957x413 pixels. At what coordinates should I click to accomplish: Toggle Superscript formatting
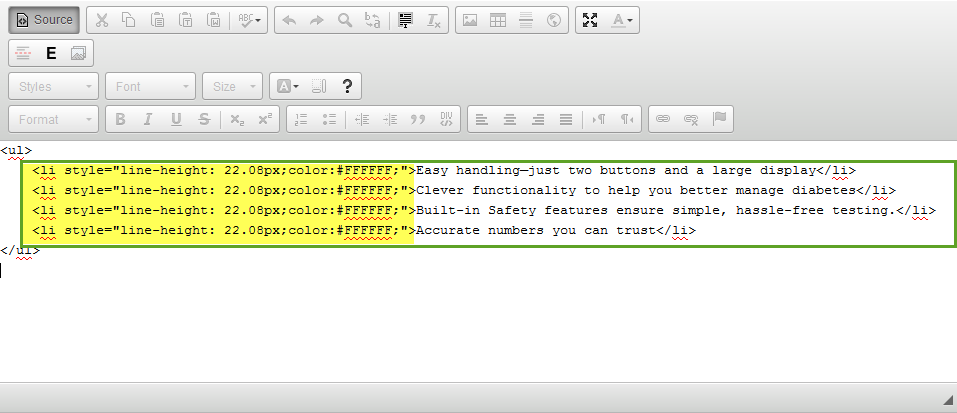(265, 120)
